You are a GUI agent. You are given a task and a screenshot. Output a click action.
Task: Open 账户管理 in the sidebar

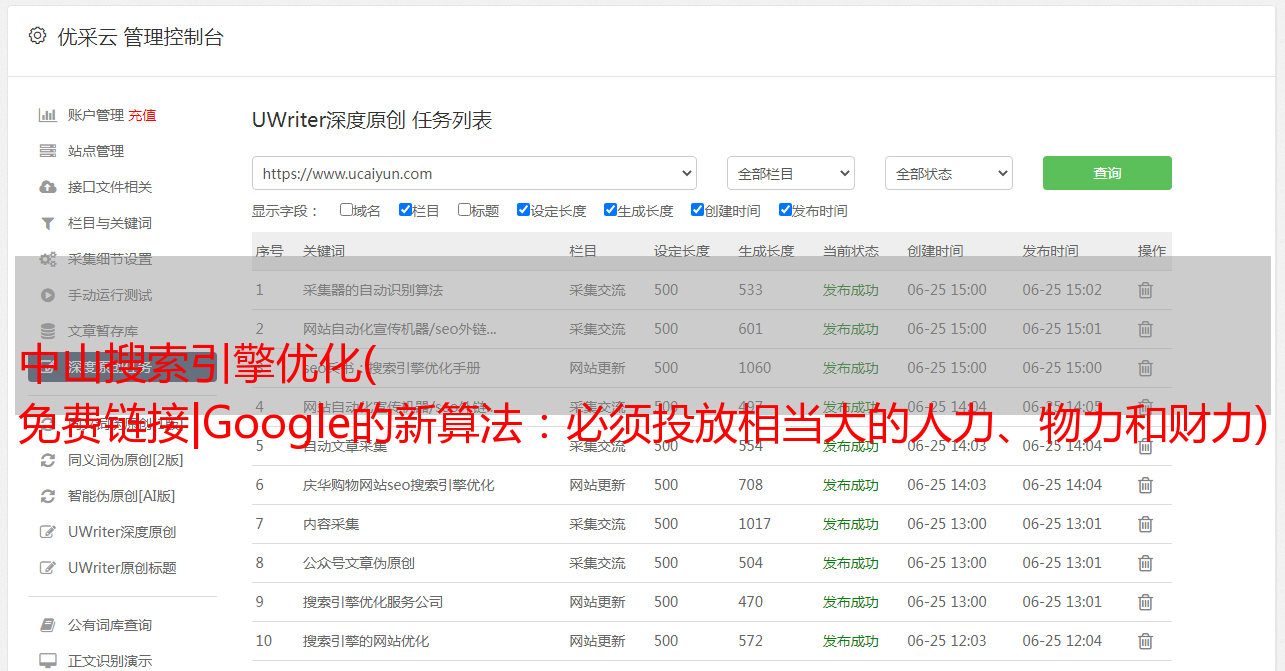click(x=96, y=115)
